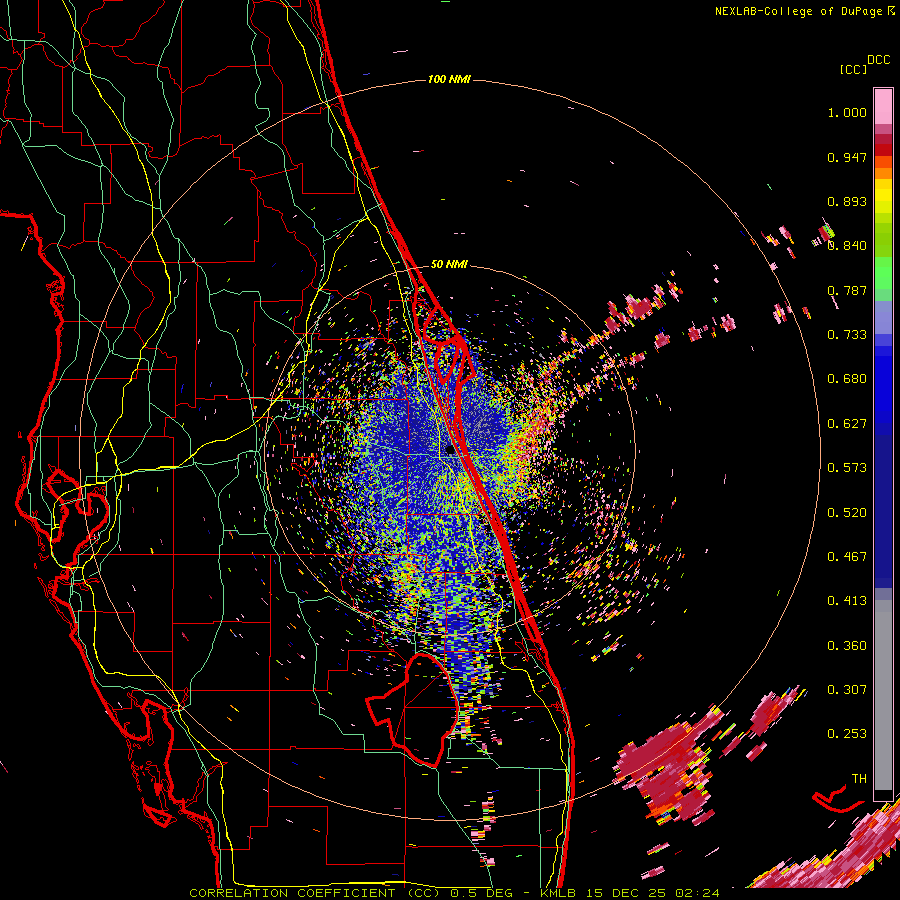Click the 0.840 scale label
Viewport: 900px width, 900px height.
[x=847, y=246]
